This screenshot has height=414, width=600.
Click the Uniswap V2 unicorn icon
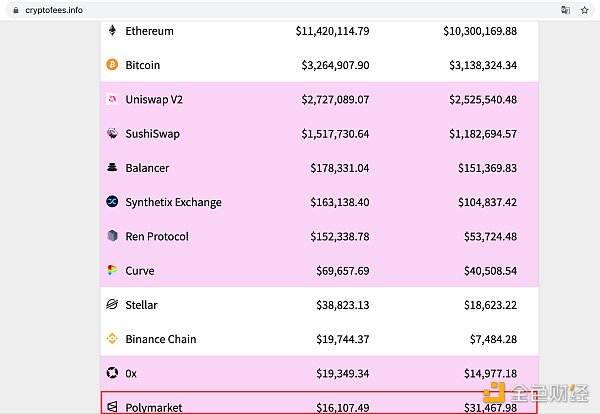click(x=112, y=99)
